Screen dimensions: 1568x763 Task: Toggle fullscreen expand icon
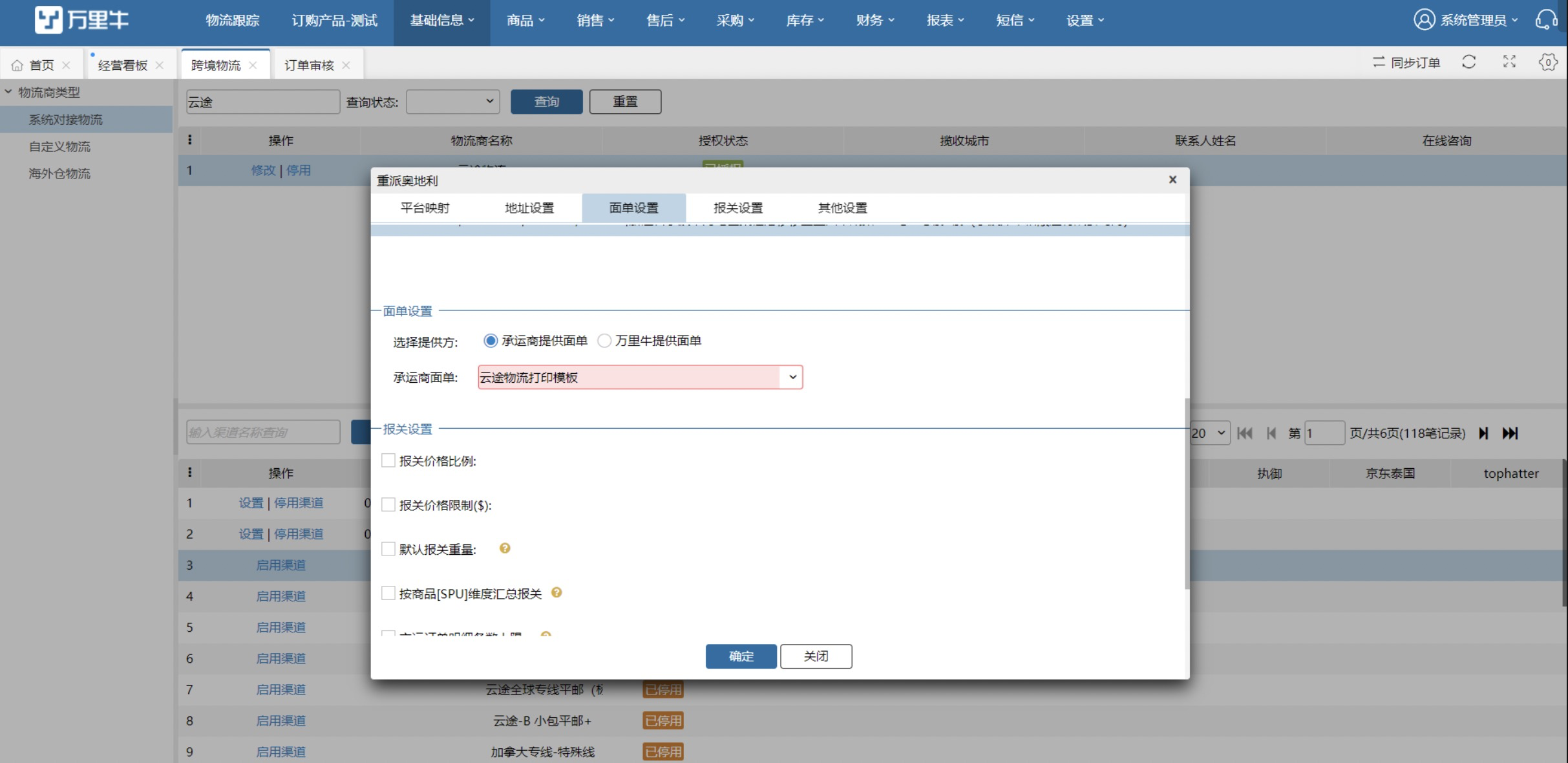coord(1509,62)
